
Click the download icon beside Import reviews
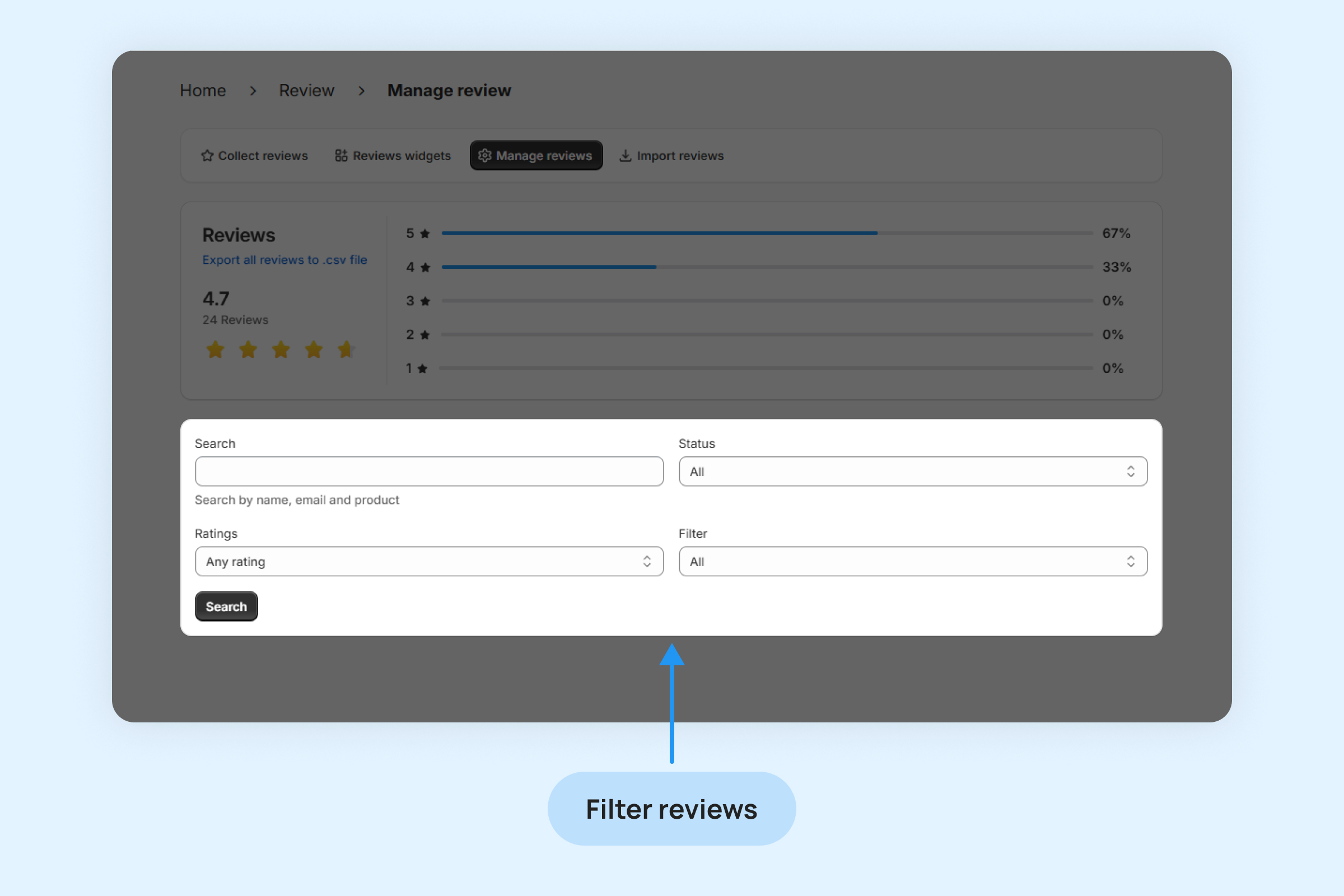(x=626, y=156)
